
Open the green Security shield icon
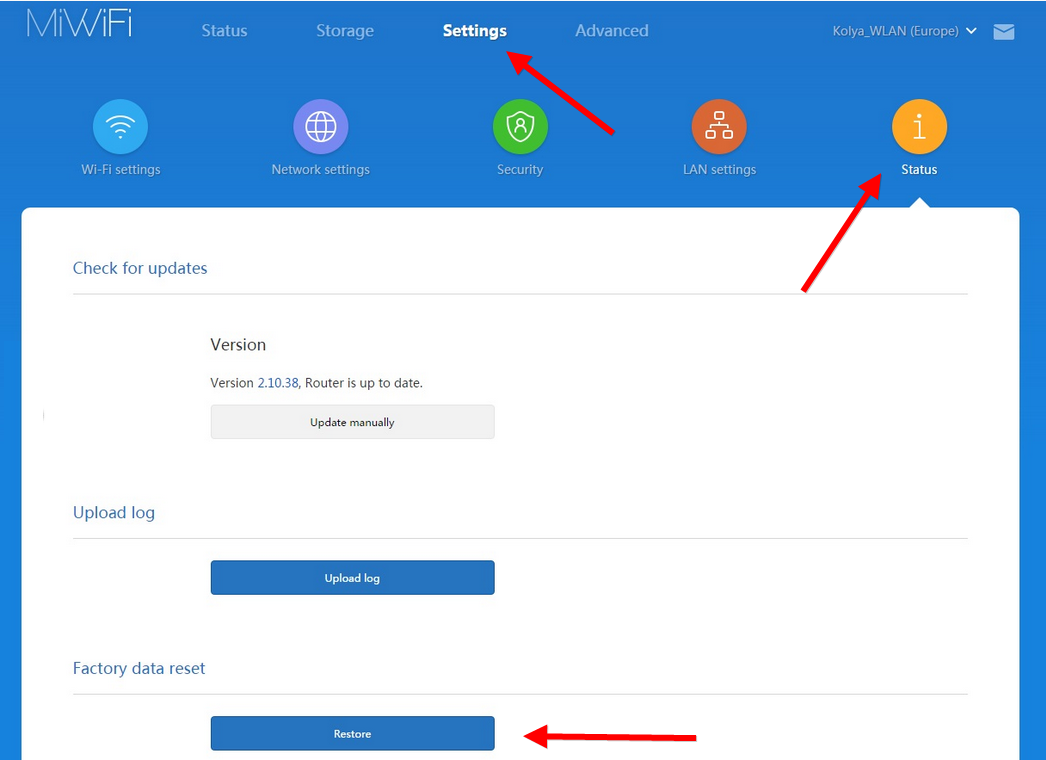pos(520,127)
